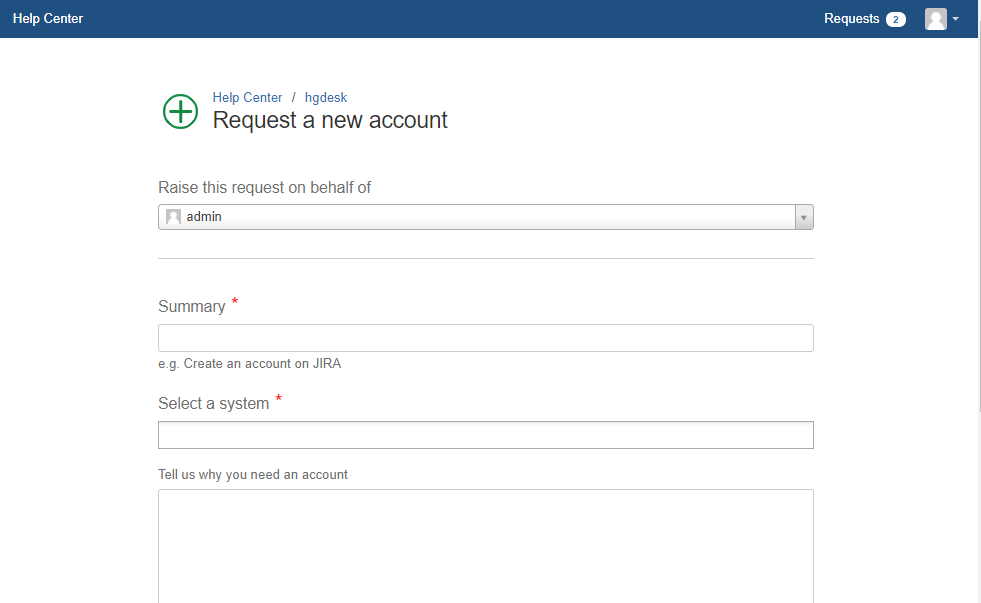Click the green plus request type icon
Image resolution: width=981 pixels, height=603 pixels.
tap(180, 111)
